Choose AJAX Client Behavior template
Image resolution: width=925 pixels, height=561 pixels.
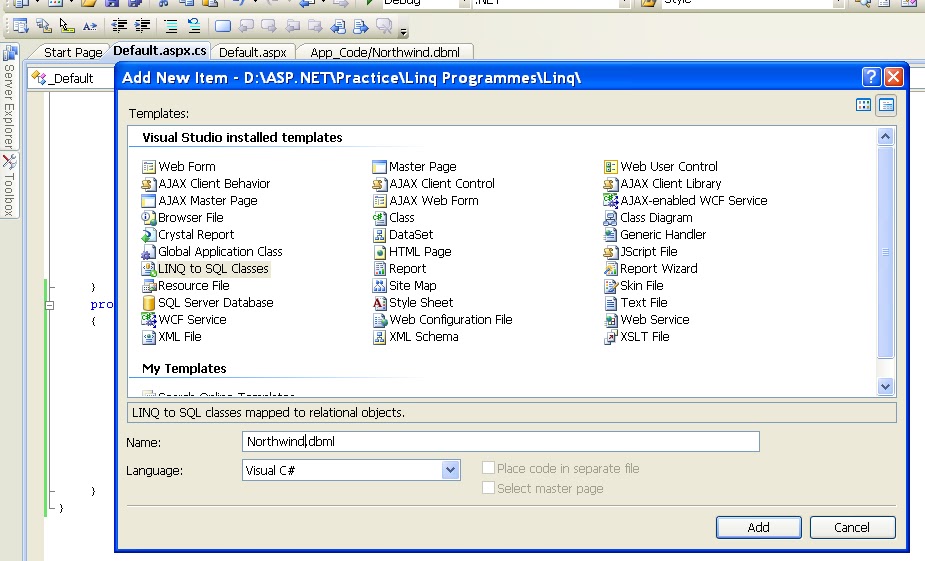[206, 183]
